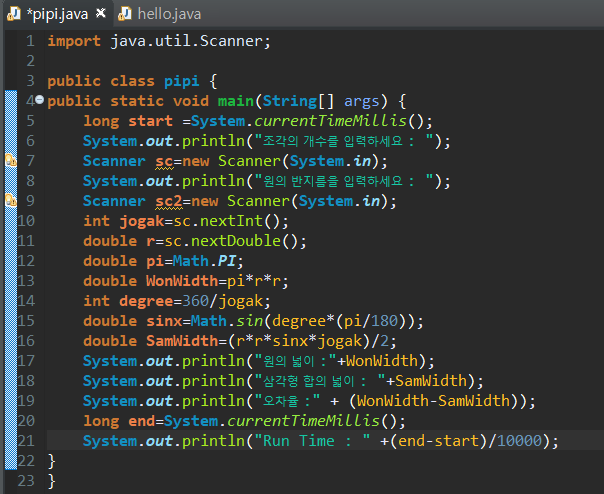The width and height of the screenshot is (604, 494).
Task: Click the Java file icon on pipi.java tab
Action: point(14,14)
